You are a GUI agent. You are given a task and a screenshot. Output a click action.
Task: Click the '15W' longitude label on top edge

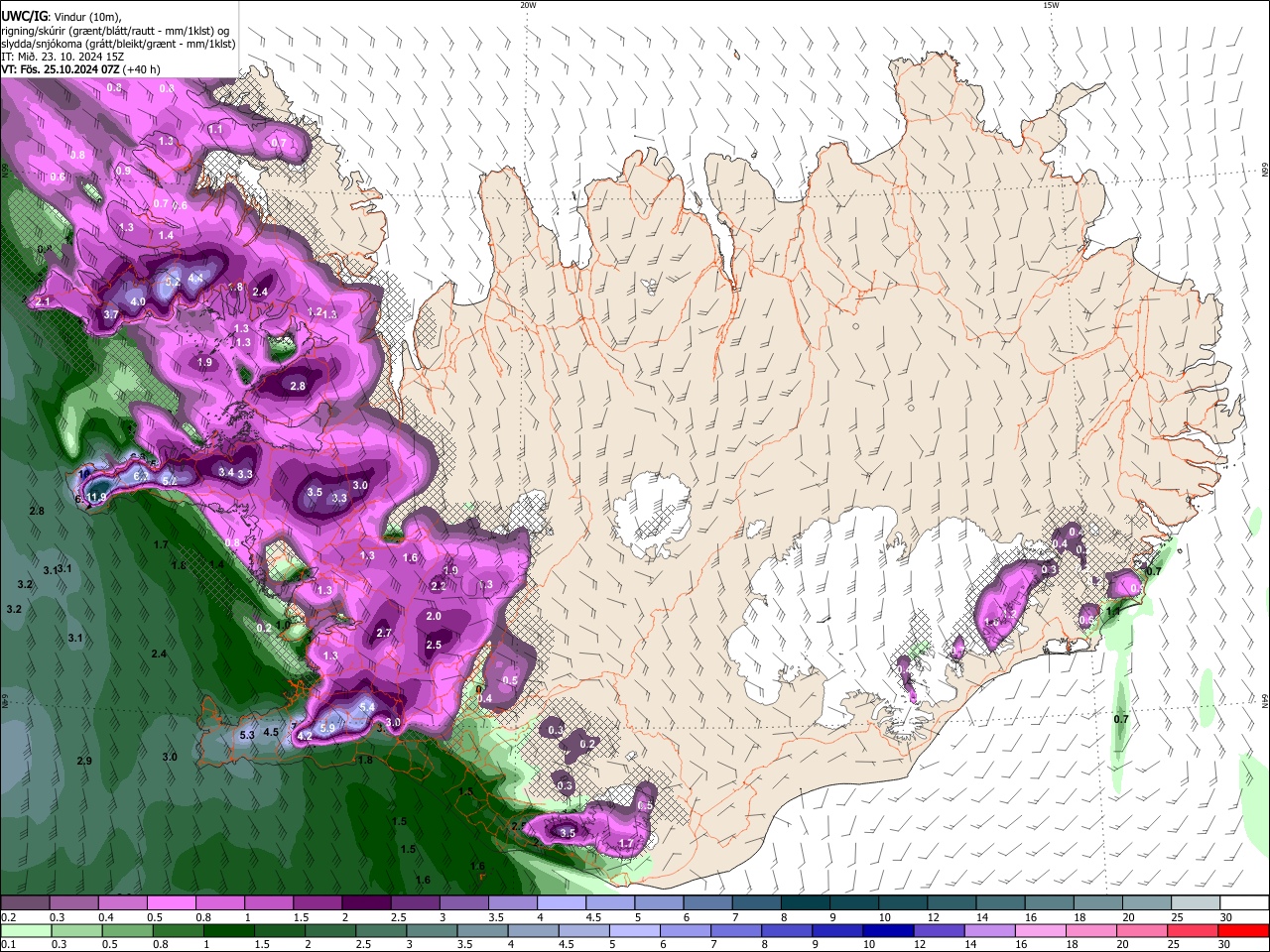click(1050, 5)
